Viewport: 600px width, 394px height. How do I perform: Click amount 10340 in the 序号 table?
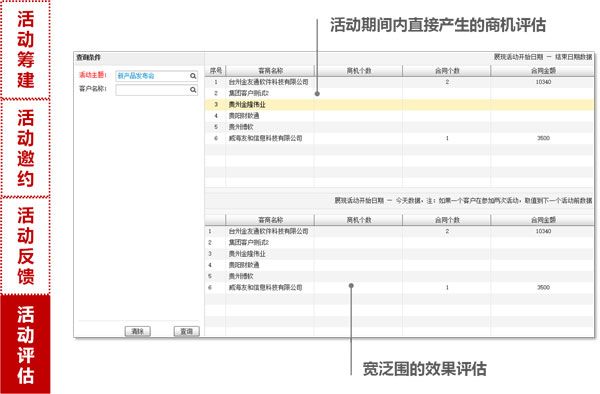[x=543, y=82]
